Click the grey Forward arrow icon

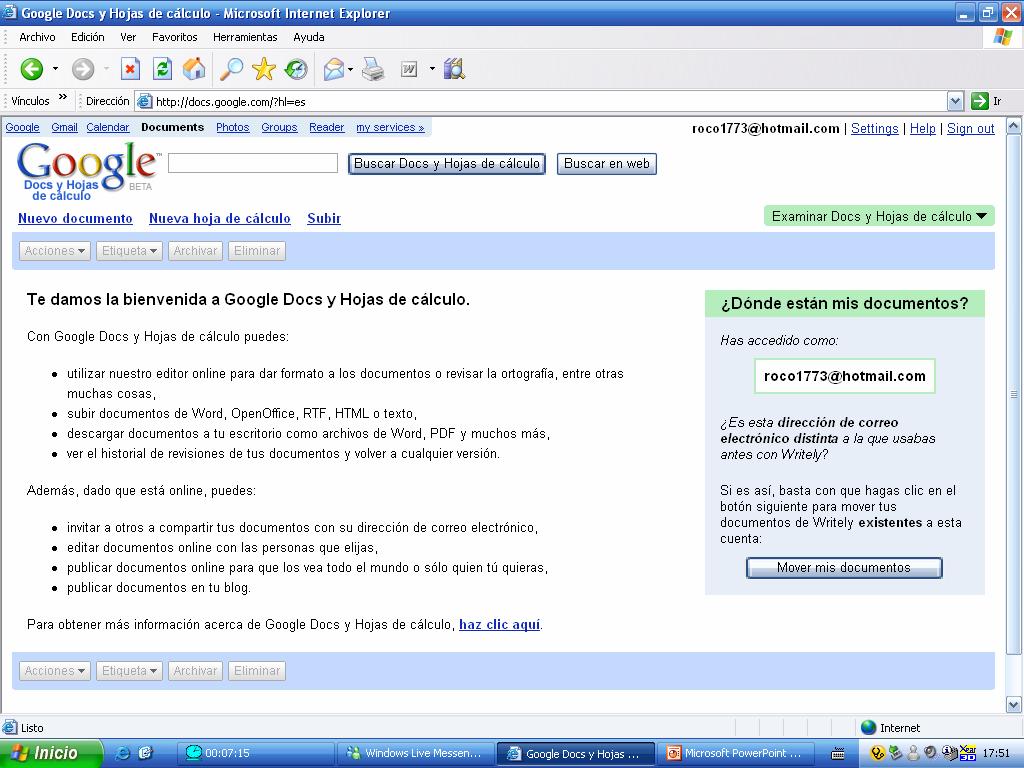83,69
